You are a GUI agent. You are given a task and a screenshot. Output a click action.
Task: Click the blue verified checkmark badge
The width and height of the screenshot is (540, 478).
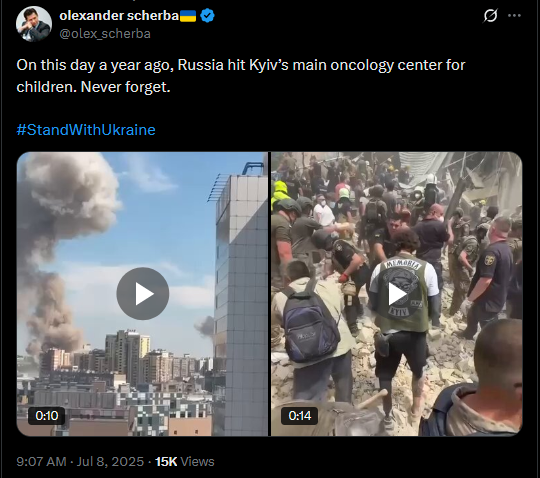(x=207, y=16)
